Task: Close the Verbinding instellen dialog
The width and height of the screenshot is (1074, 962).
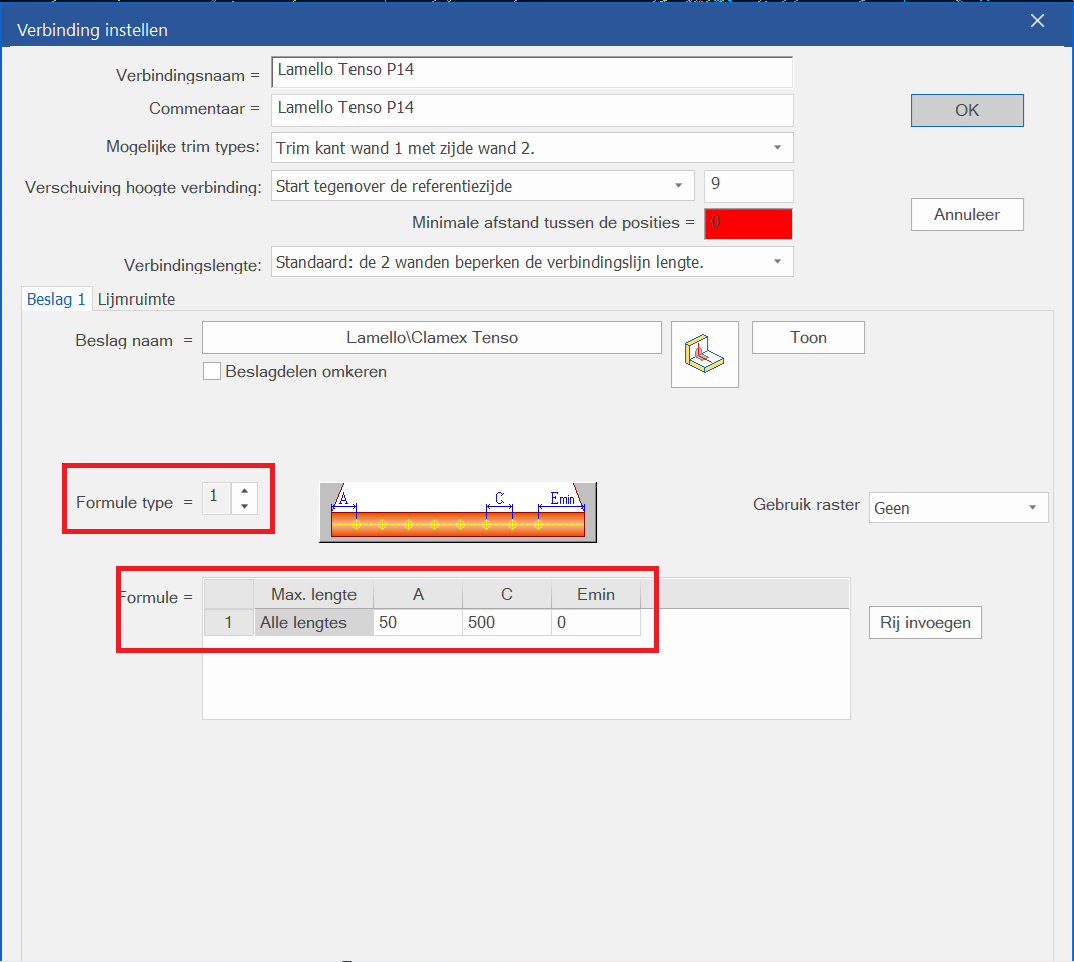Action: (1037, 21)
